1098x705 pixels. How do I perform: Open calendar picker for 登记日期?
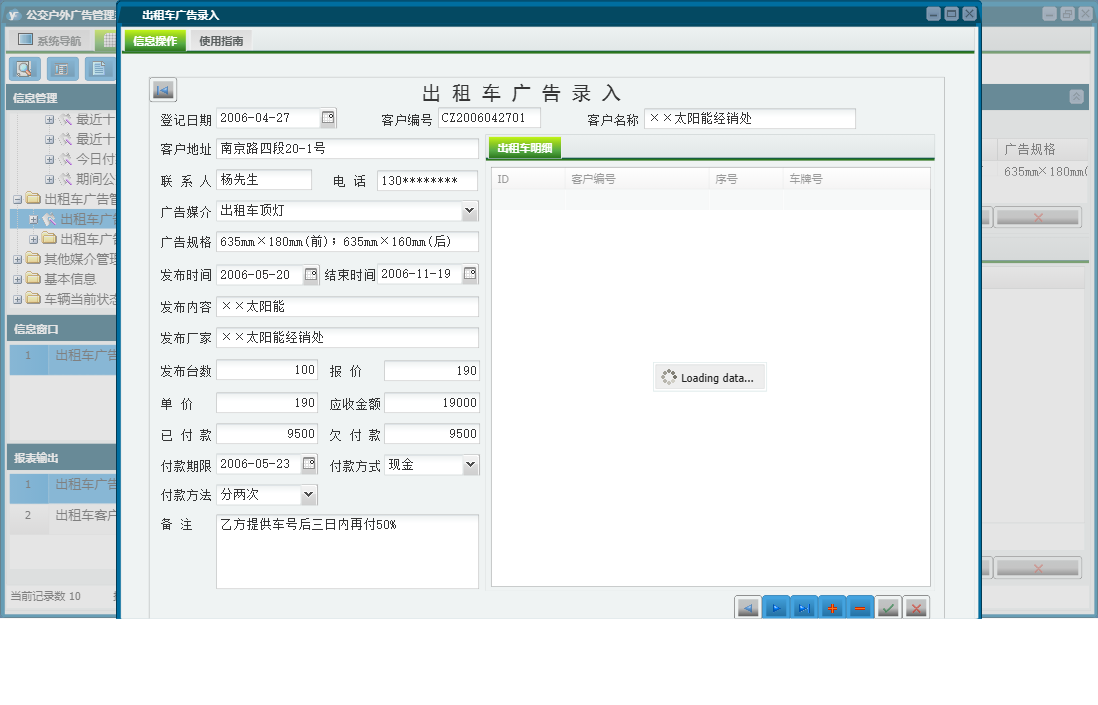(x=328, y=118)
